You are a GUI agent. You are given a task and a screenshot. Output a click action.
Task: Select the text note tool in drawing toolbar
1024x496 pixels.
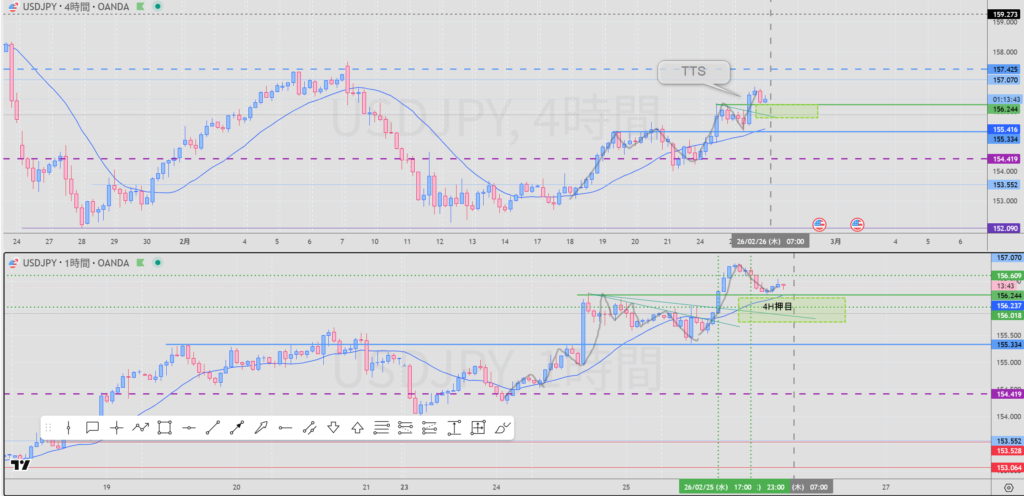tap(92, 428)
